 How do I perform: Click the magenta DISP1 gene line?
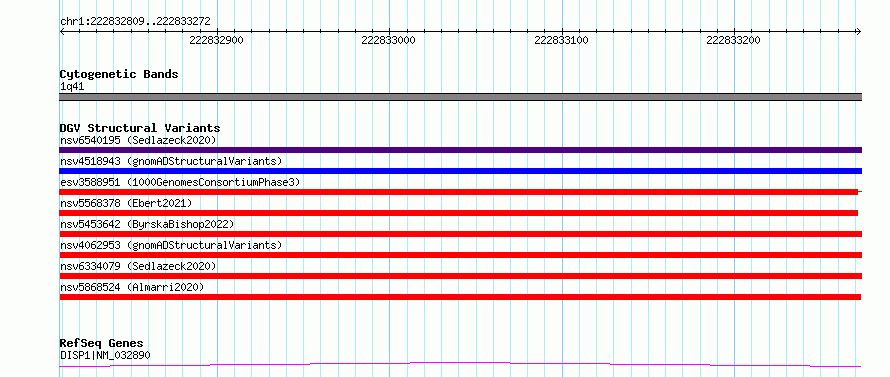(460, 364)
